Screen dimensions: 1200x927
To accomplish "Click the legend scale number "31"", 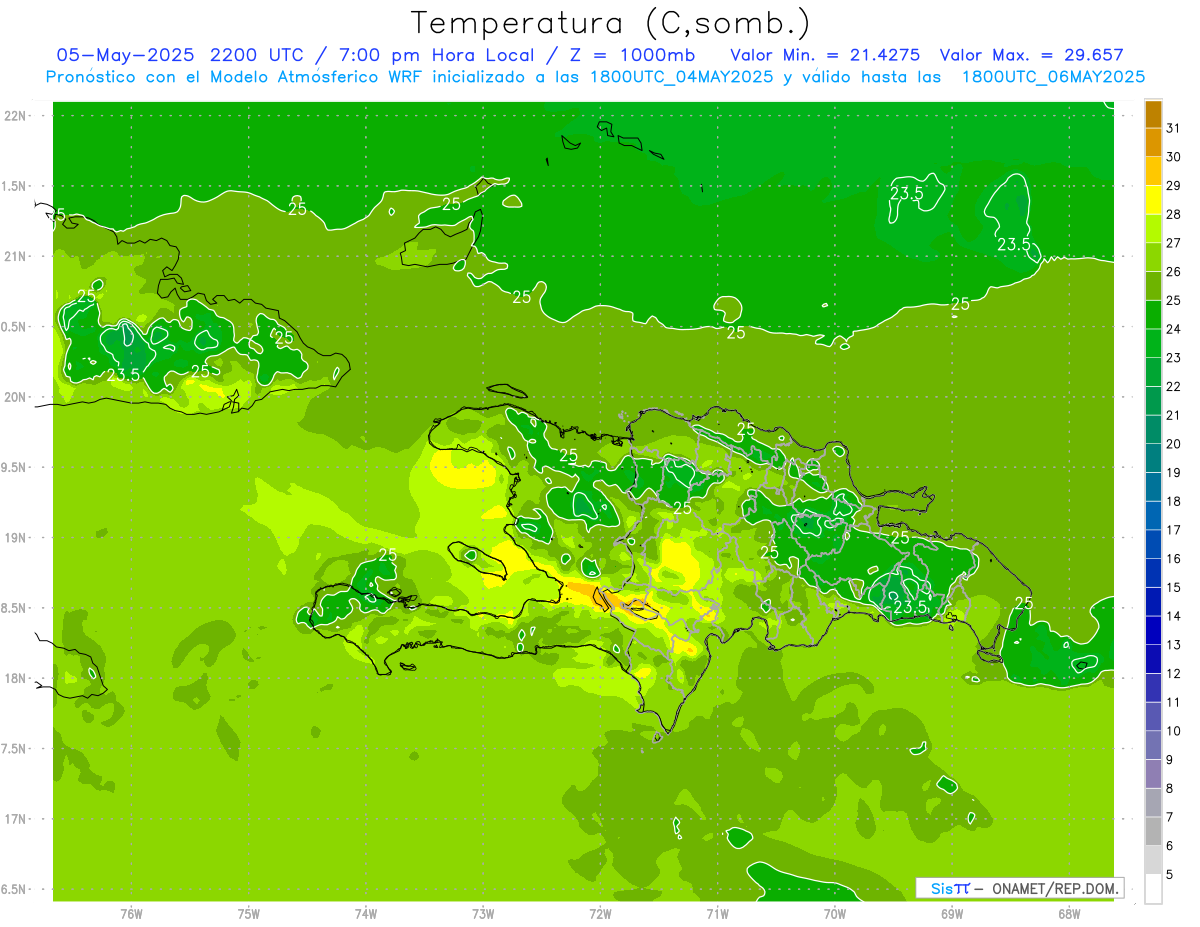I will [1174, 127].
